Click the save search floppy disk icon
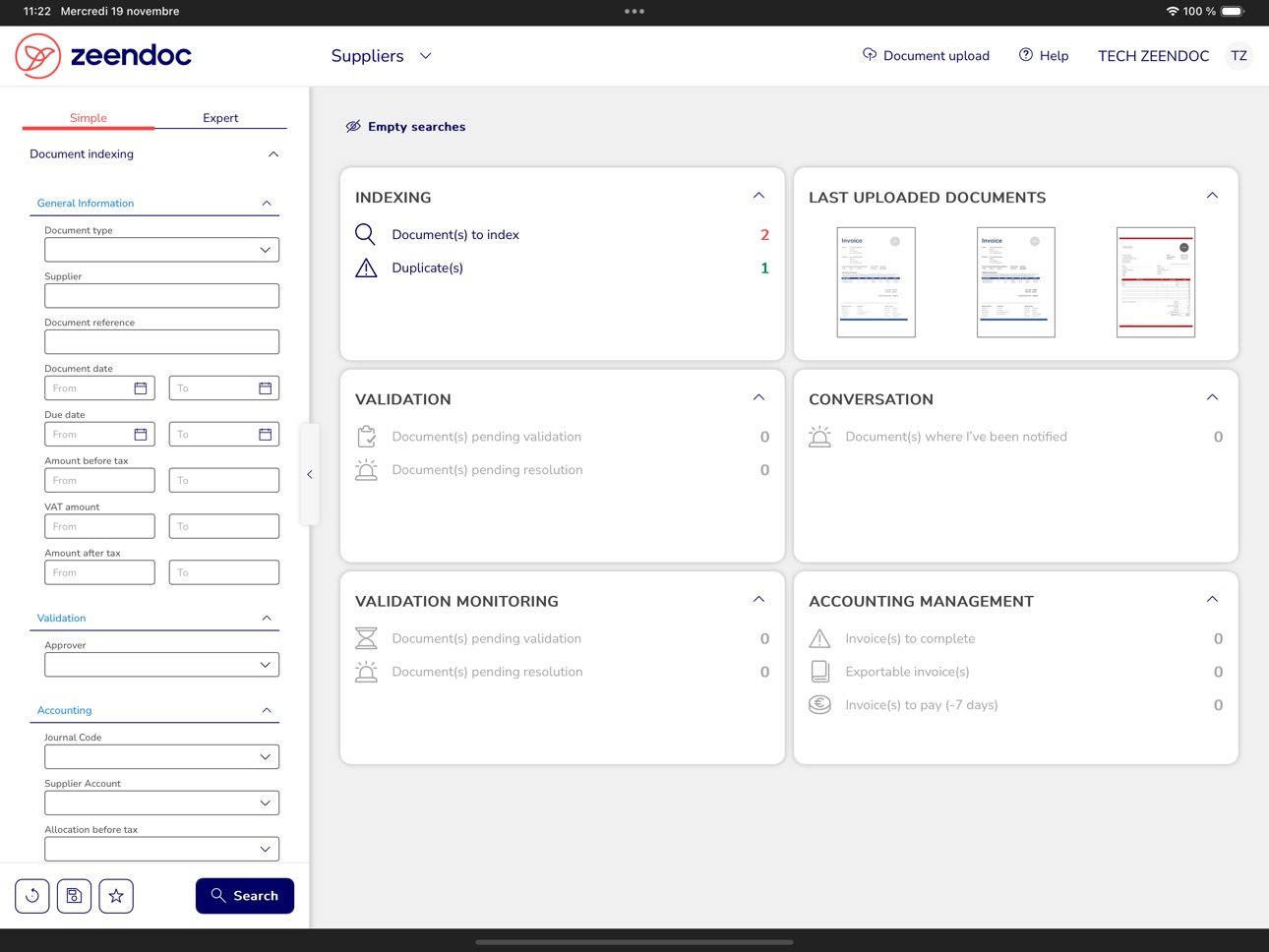Image resolution: width=1269 pixels, height=952 pixels. (74, 896)
